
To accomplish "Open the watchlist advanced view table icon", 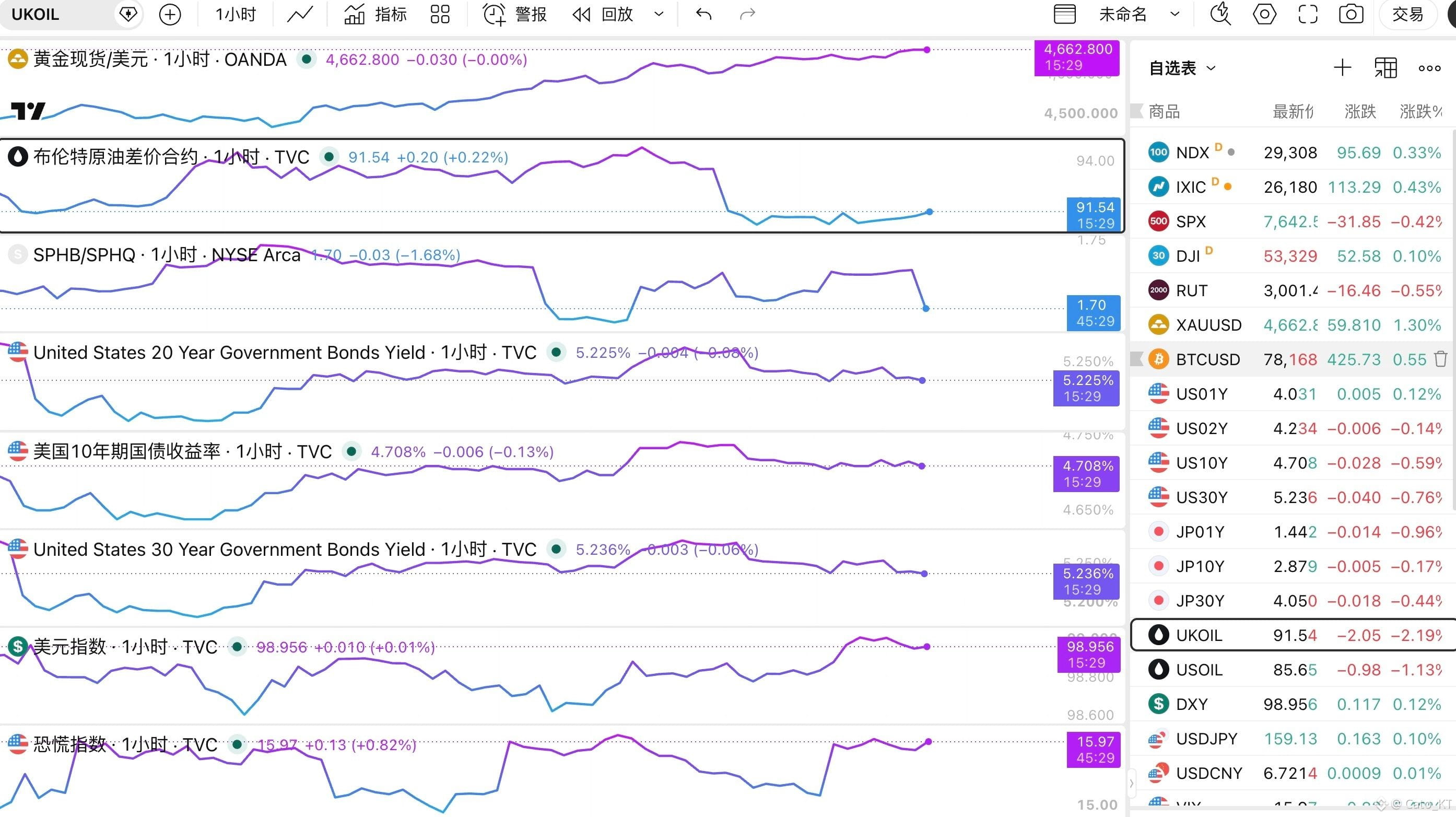I will pyautogui.click(x=1386, y=68).
